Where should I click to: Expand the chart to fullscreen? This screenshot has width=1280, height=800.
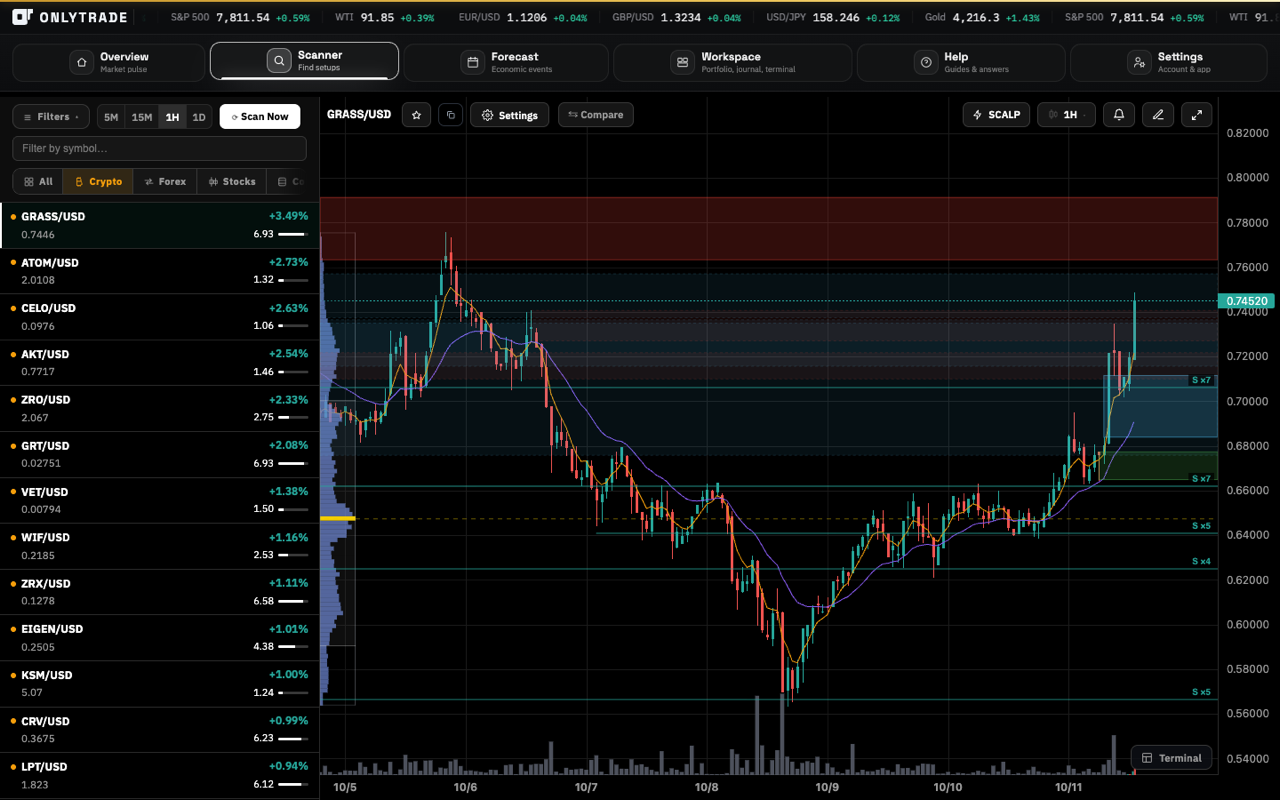click(1197, 115)
